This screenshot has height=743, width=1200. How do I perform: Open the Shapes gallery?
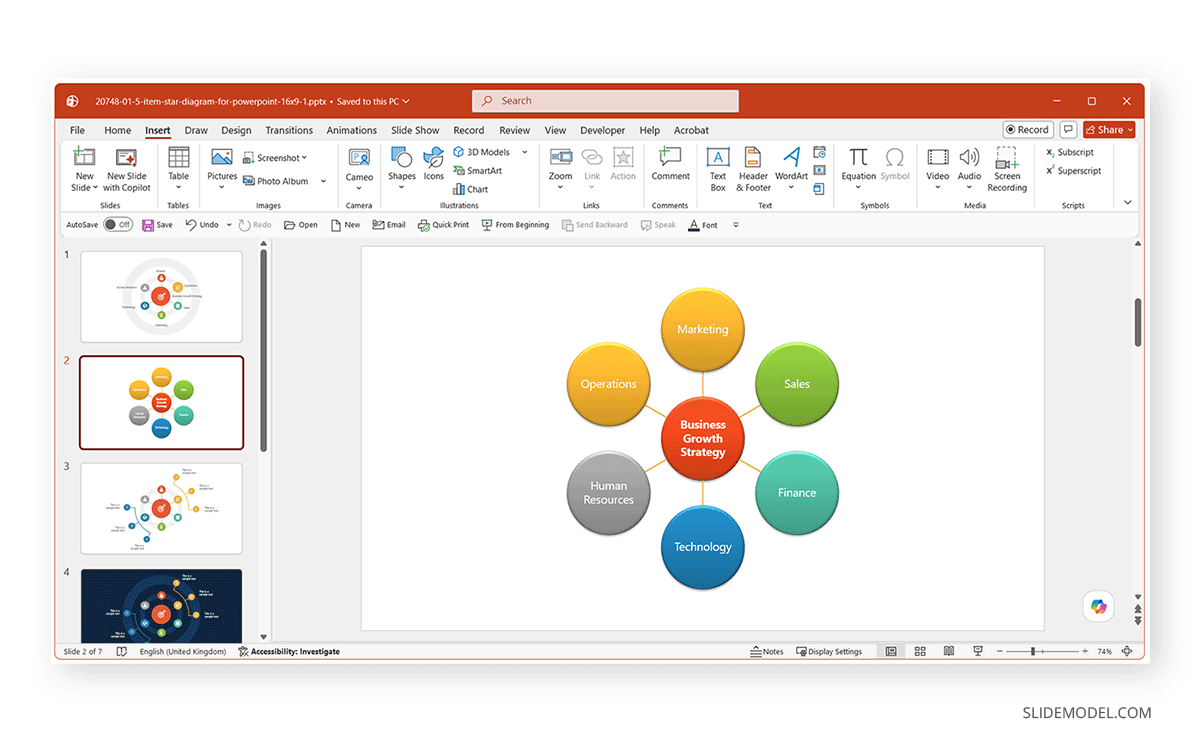[402, 168]
